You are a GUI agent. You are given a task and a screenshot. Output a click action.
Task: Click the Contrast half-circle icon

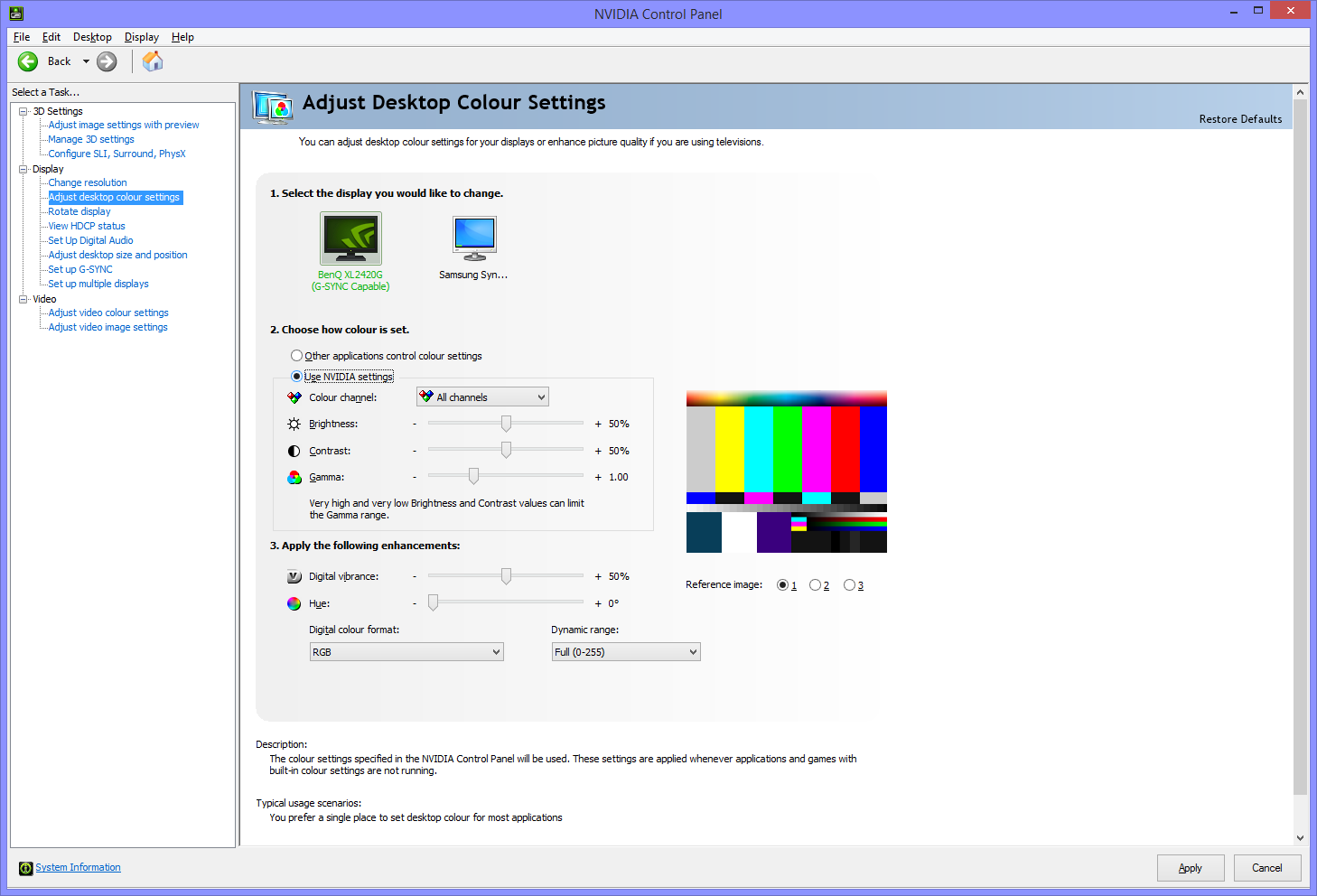pos(294,450)
